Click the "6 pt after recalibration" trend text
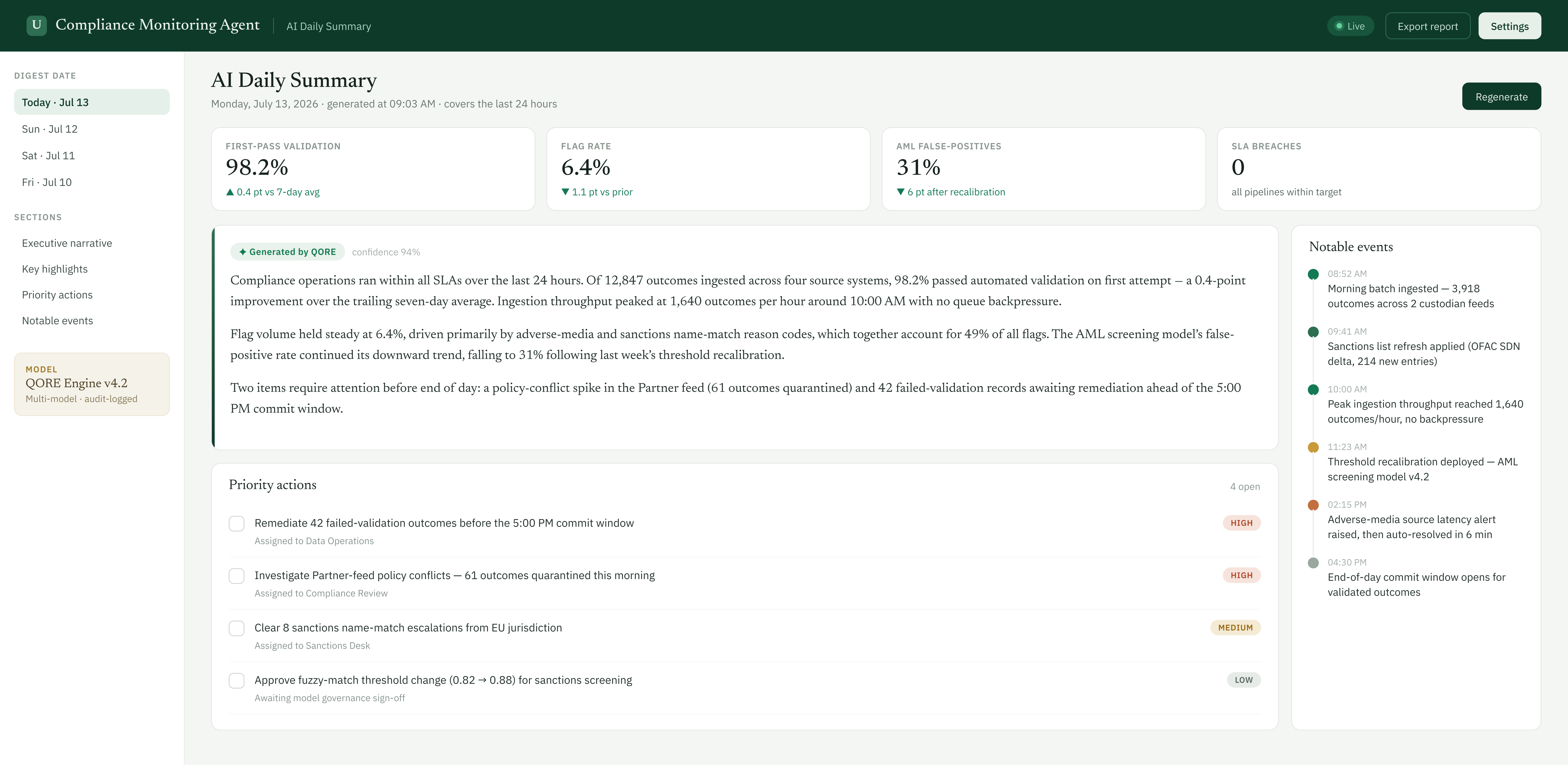The width and height of the screenshot is (1568, 765). tap(956, 192)
